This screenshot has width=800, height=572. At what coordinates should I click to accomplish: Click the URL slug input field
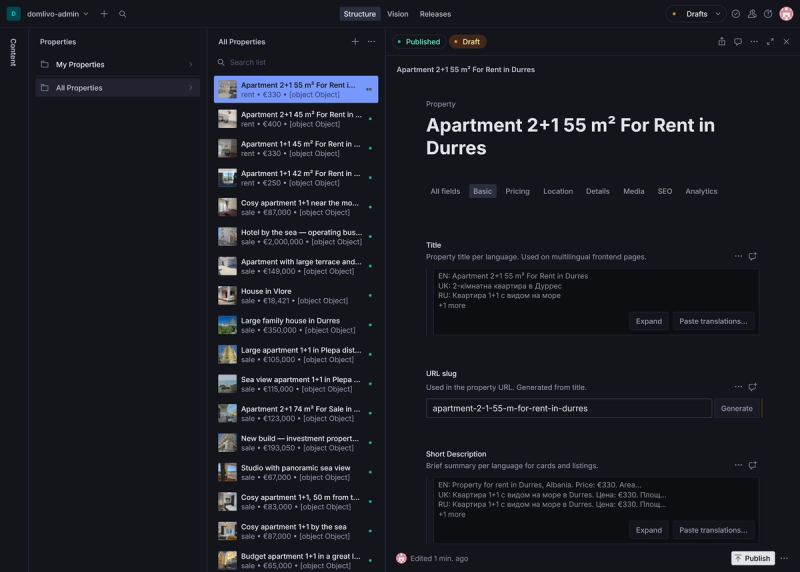[568, 408]
